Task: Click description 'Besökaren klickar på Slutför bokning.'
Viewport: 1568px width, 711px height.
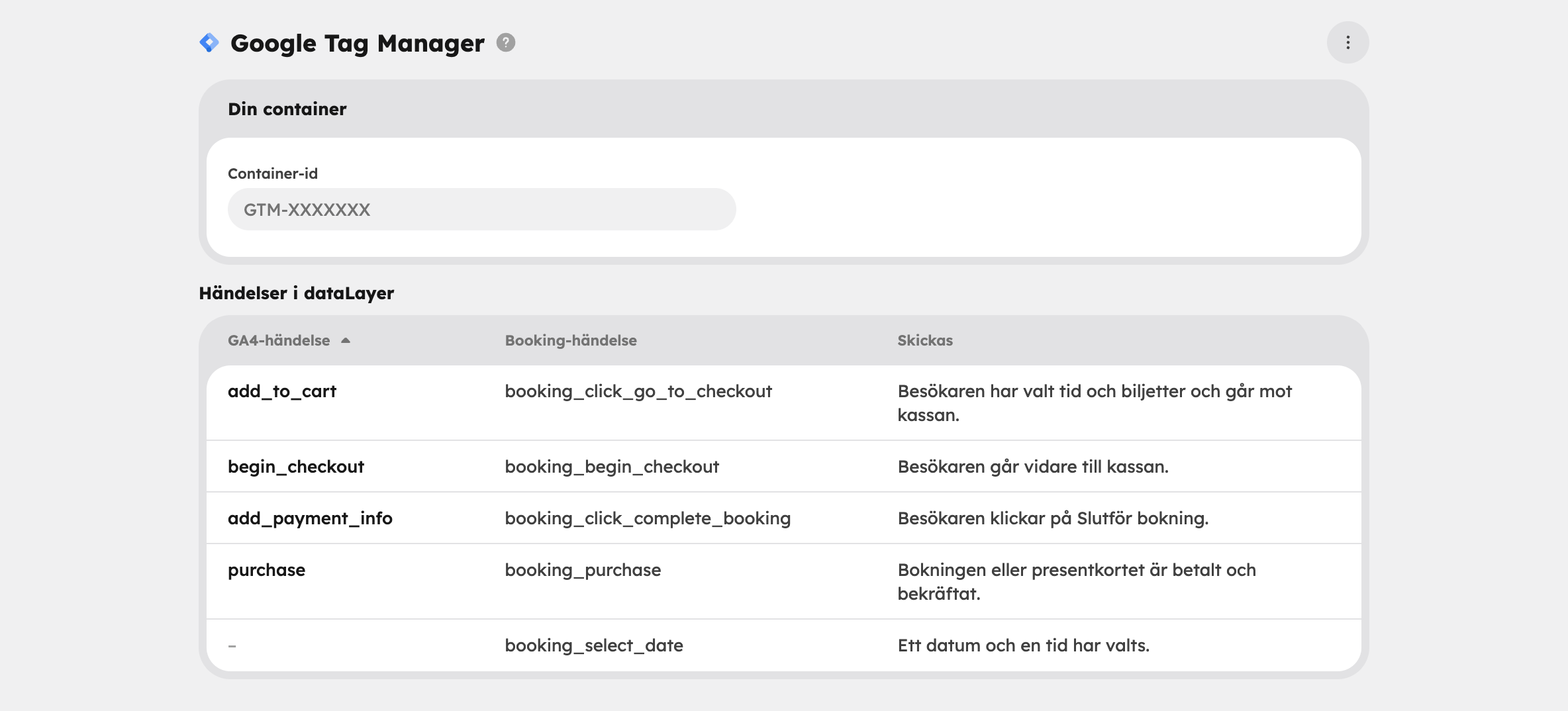Action: pyautogui.click(x=1053, y=518)
